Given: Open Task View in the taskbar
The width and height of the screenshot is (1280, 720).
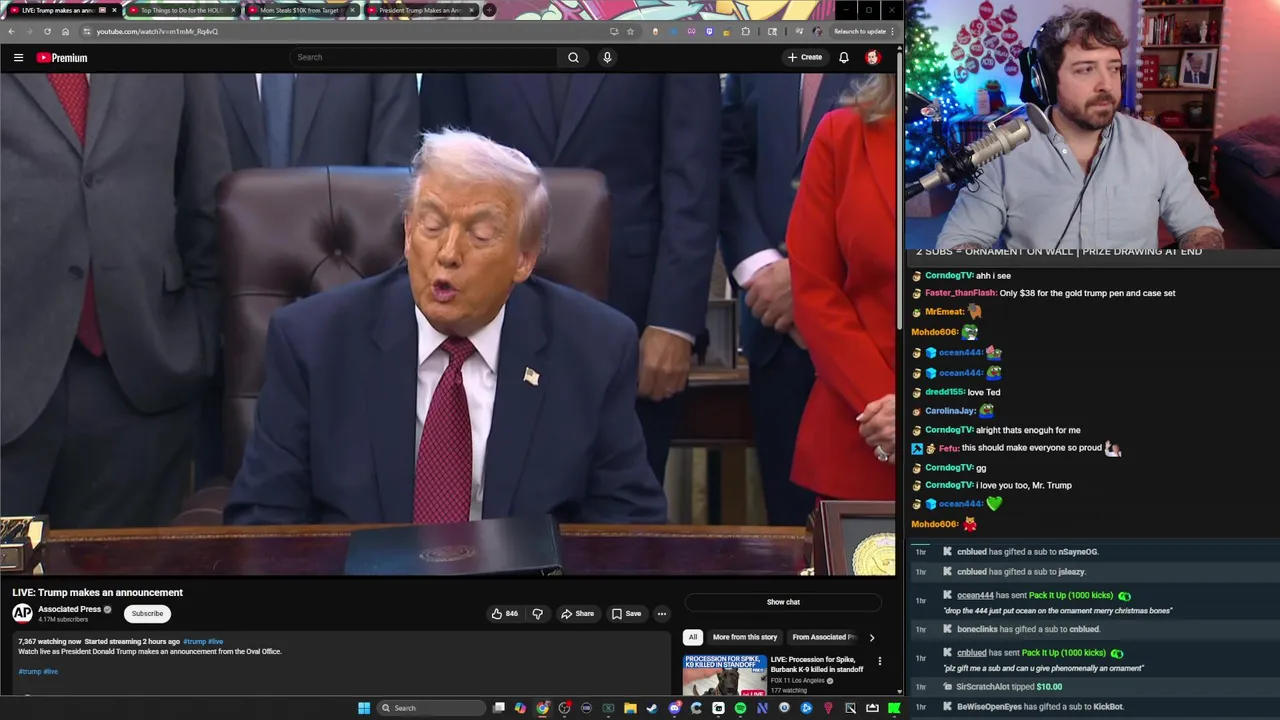Looking at the screenshot, I should [x=499, y=708].
